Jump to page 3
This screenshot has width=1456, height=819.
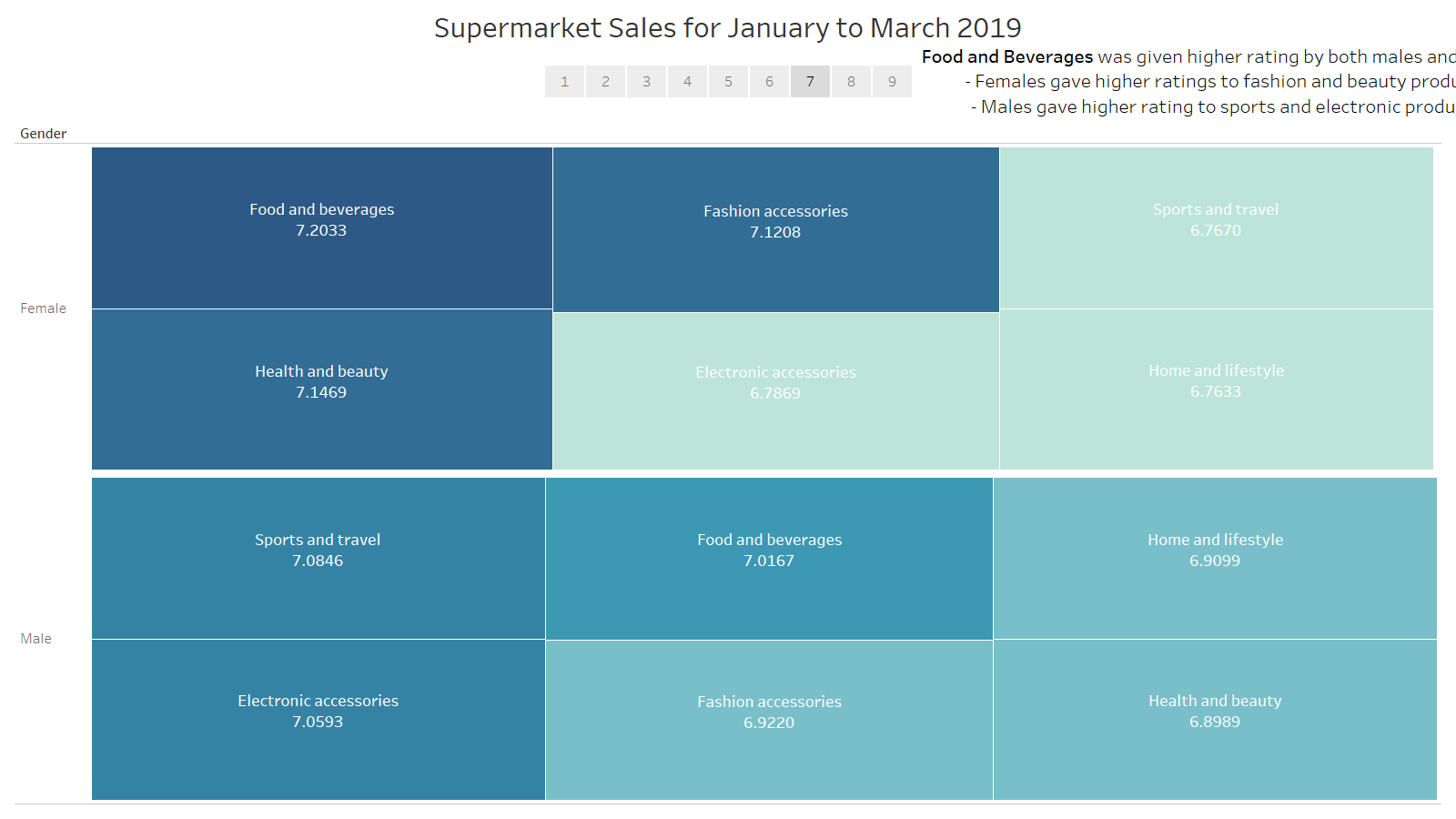point(646,81)
